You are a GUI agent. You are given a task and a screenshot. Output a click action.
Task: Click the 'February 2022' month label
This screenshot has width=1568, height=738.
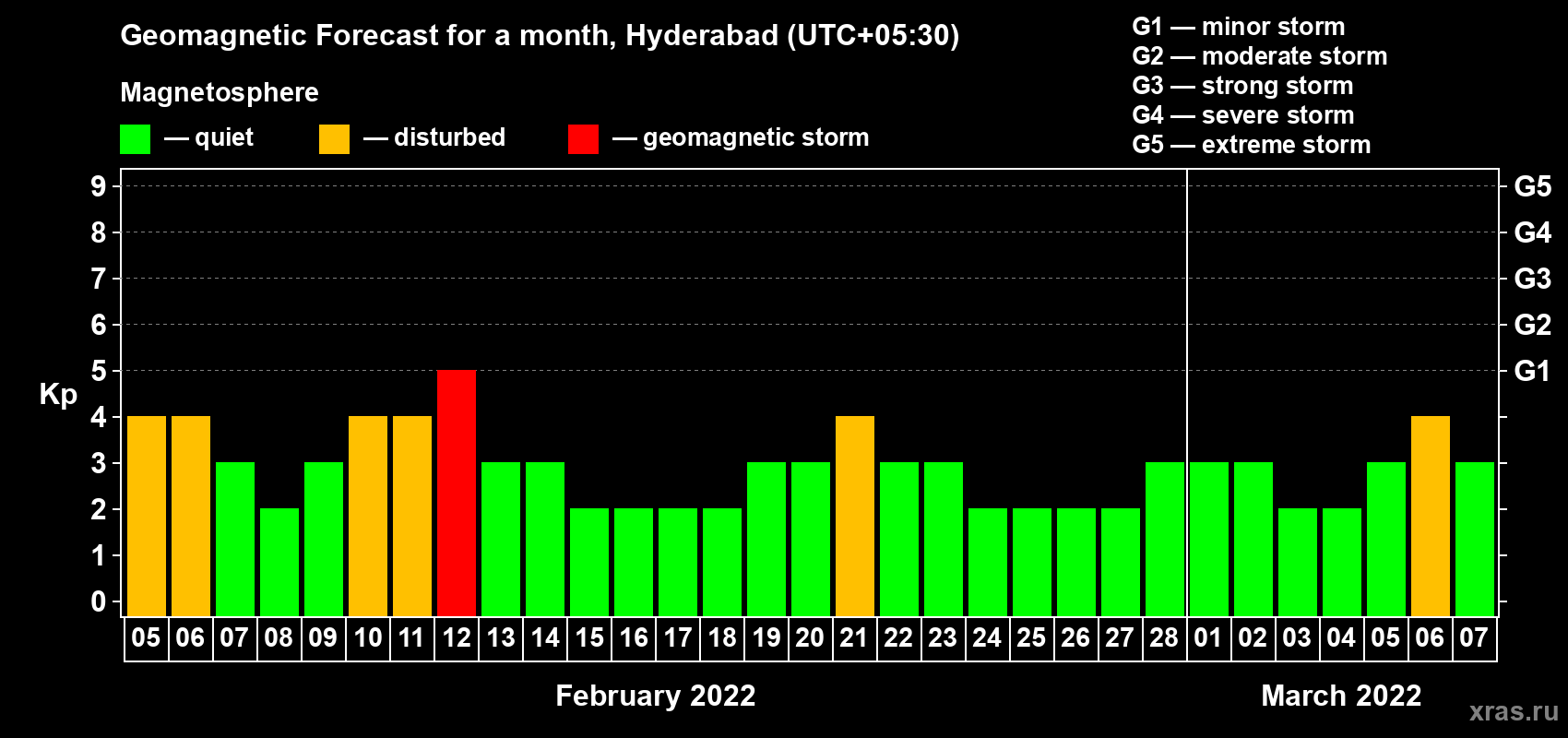click(x=656, y=696)
